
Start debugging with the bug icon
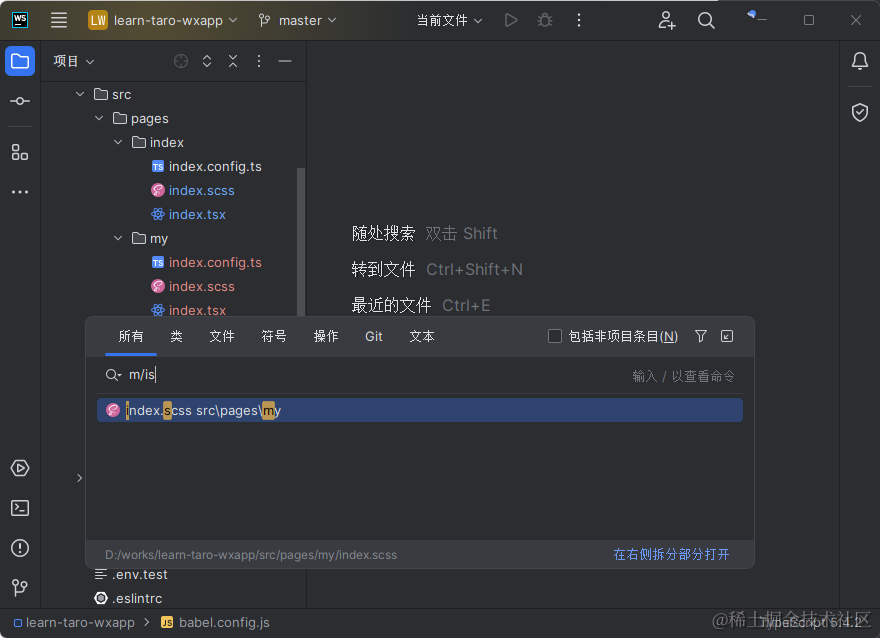545,20
